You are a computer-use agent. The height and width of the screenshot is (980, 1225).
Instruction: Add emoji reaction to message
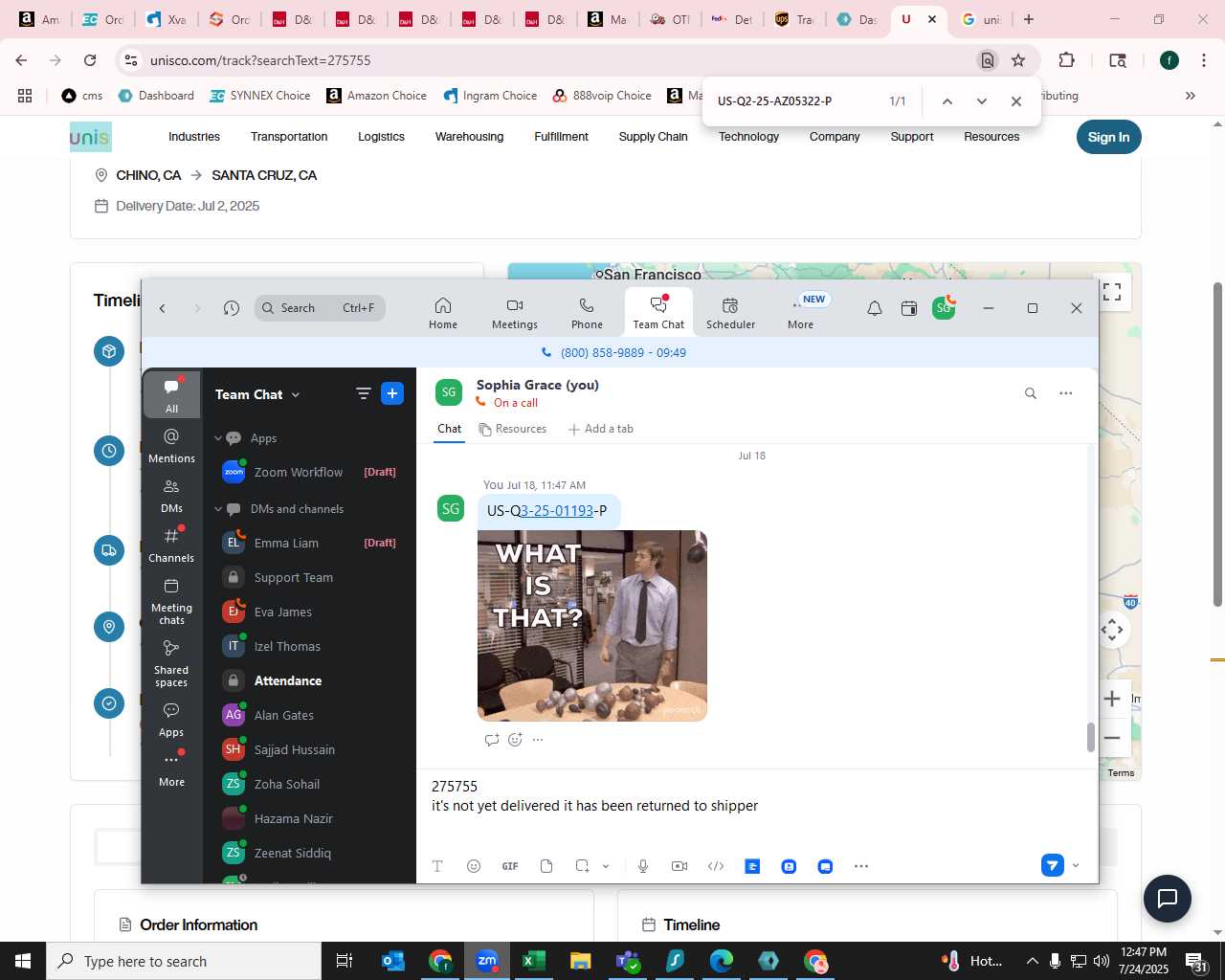point(515,740)
